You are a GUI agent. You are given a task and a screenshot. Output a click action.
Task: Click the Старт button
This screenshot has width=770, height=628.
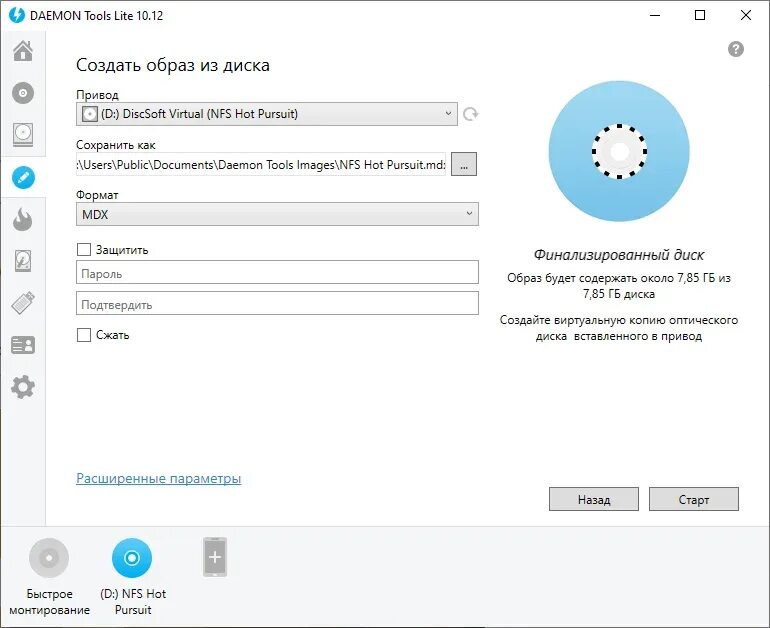[694, 499]
